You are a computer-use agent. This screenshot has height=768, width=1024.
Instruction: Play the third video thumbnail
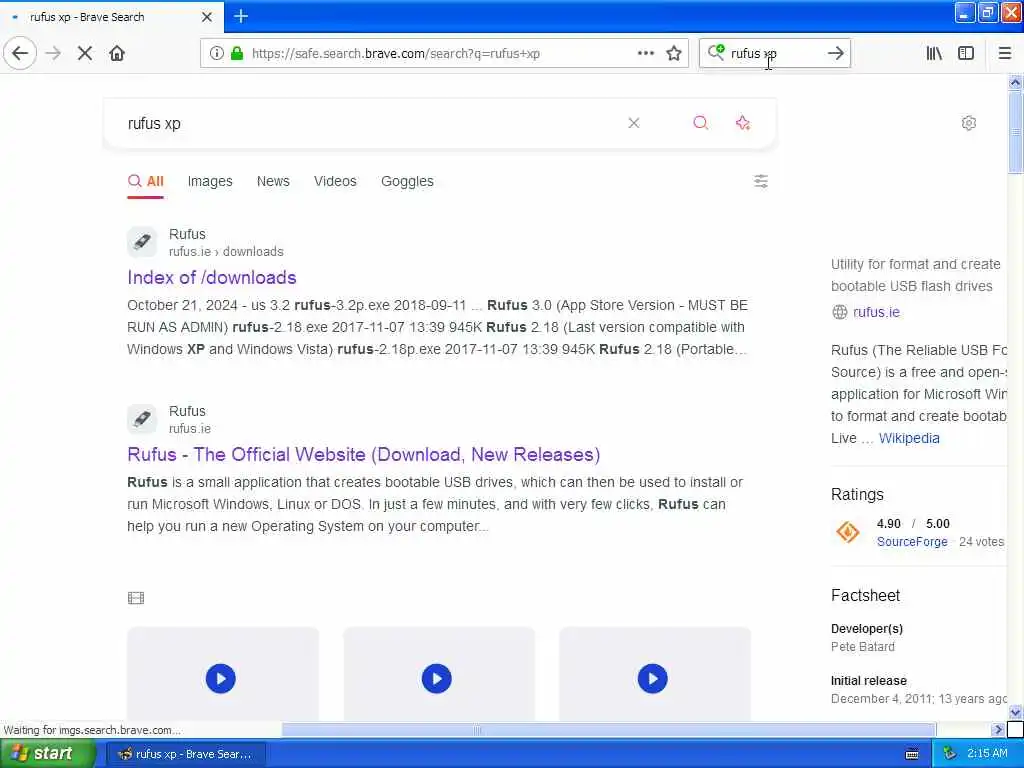652,679
